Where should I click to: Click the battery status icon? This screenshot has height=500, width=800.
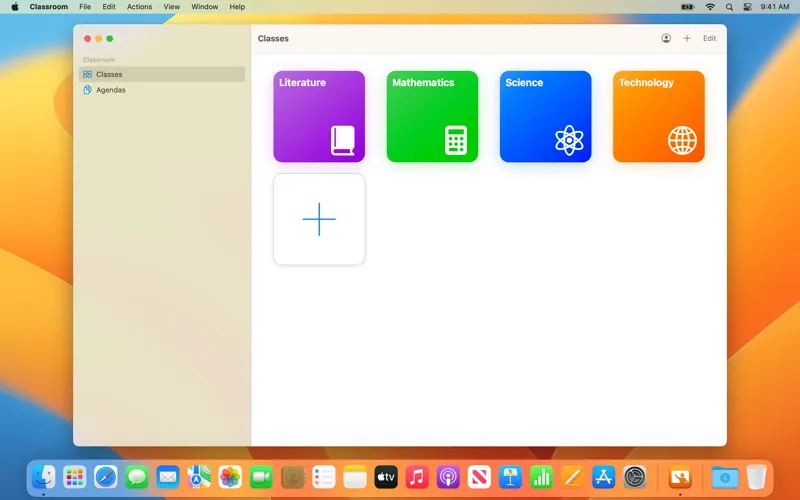pos(687,7)
